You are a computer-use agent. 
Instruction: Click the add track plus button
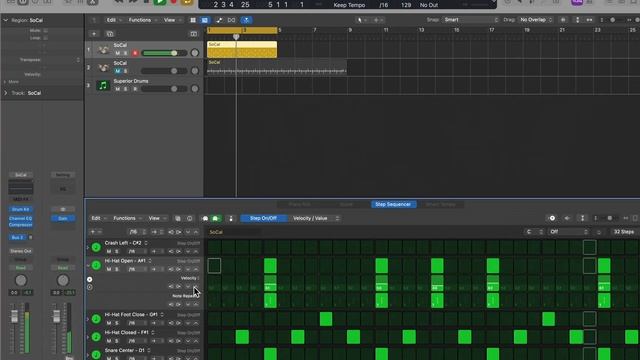click(x=94, y=34)
